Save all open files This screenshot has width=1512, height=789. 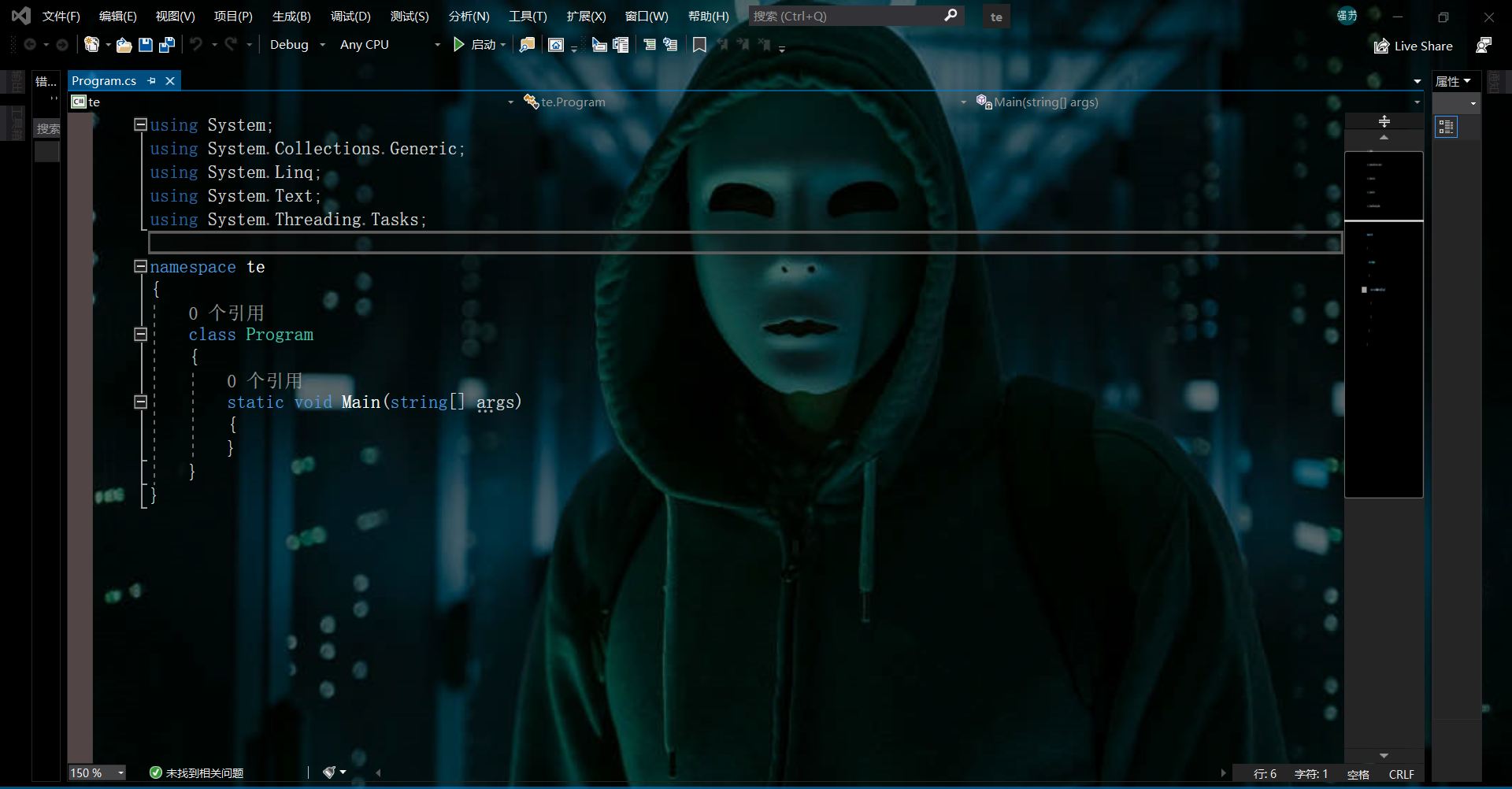pyautogui.click(x=166, y=45)
